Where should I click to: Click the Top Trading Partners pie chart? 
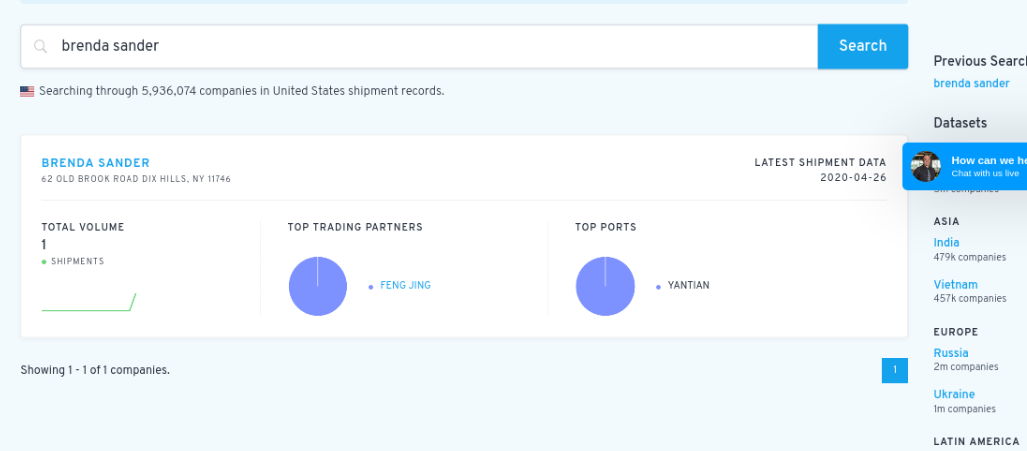point(318,286)
